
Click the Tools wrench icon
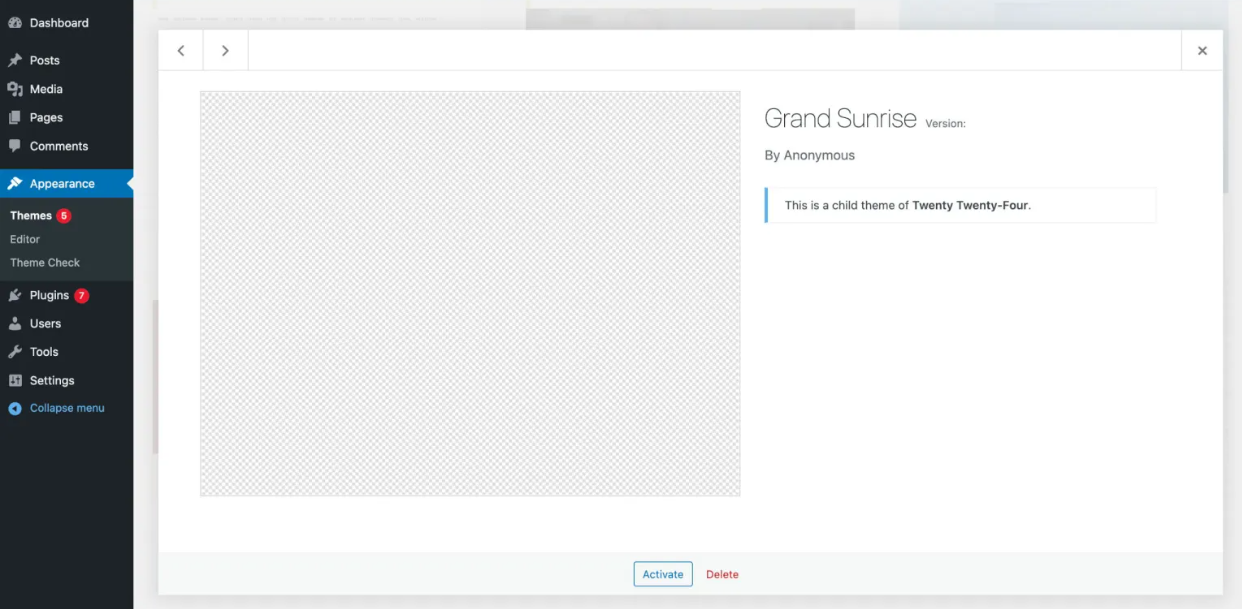pyautogui.click(x=15, y=352)
